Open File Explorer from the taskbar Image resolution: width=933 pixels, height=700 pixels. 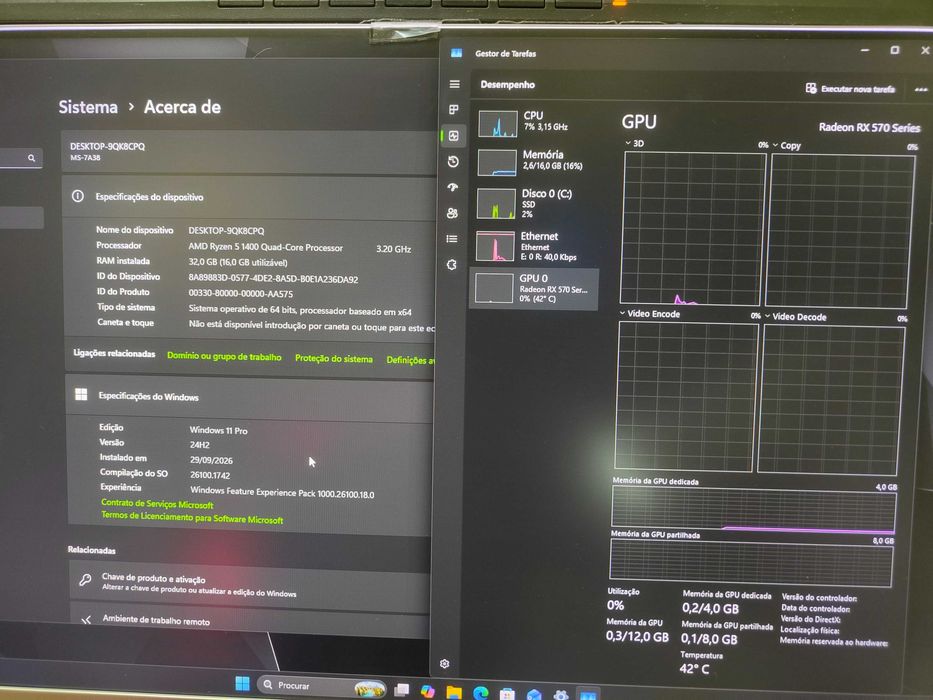click(454, 692)
